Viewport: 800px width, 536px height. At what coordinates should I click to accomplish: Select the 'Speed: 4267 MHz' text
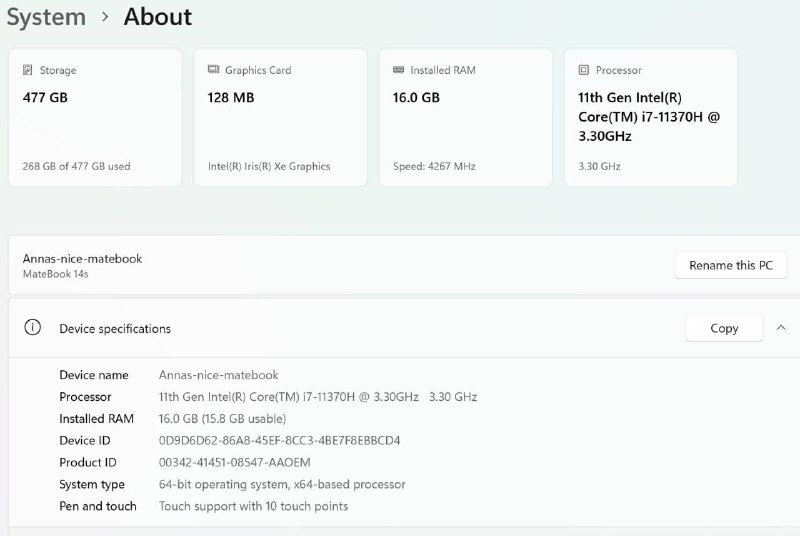click(x=434, y=166)
